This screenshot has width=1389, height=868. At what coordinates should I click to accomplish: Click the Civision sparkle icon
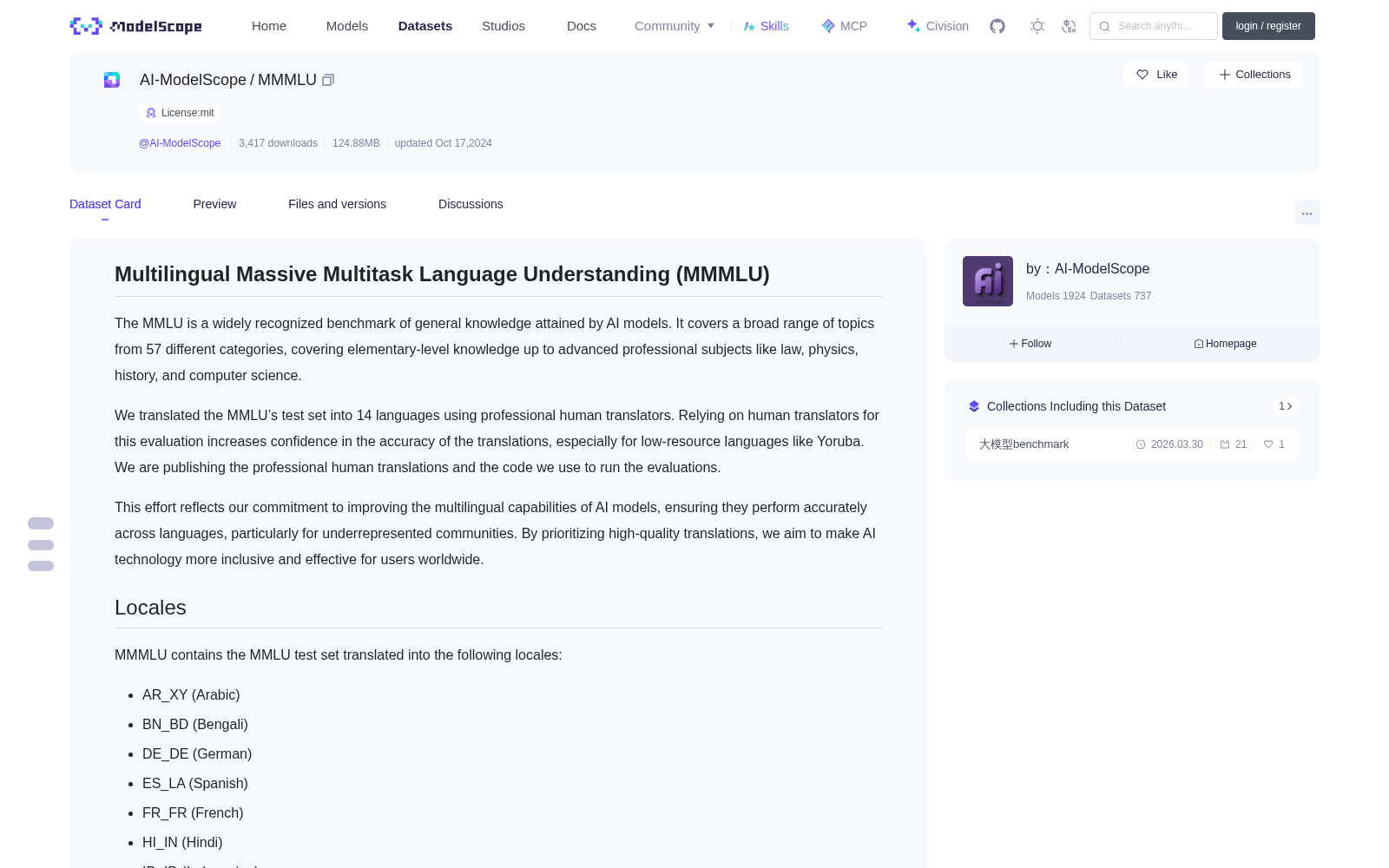click(913, 26)
